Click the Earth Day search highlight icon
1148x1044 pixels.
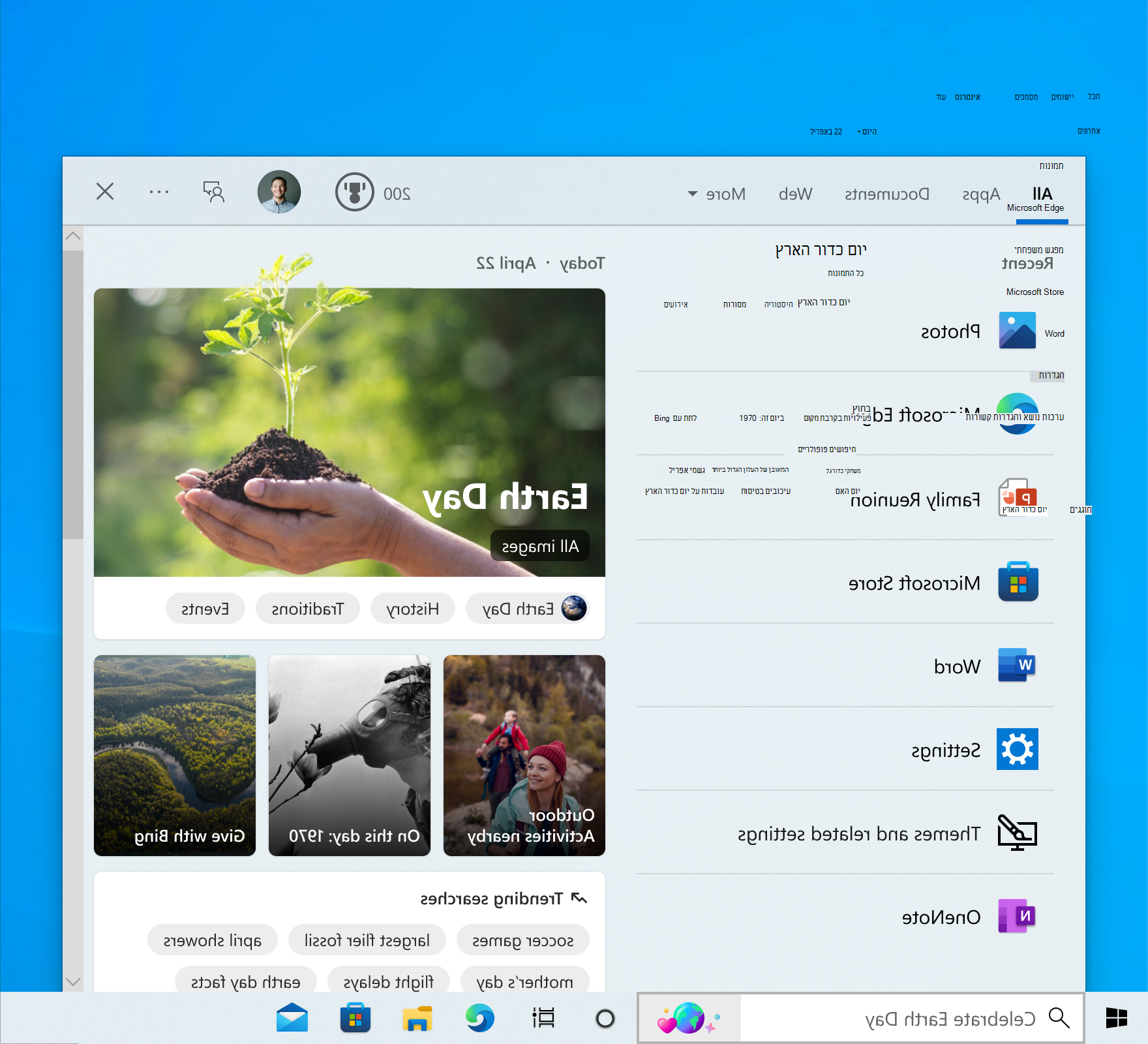tap(689, 1018)
